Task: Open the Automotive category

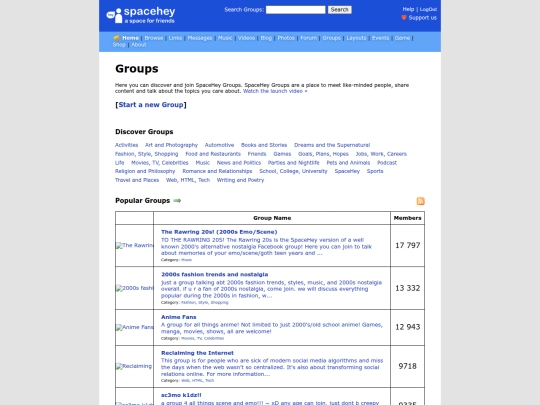Action: tap(219, 145)
